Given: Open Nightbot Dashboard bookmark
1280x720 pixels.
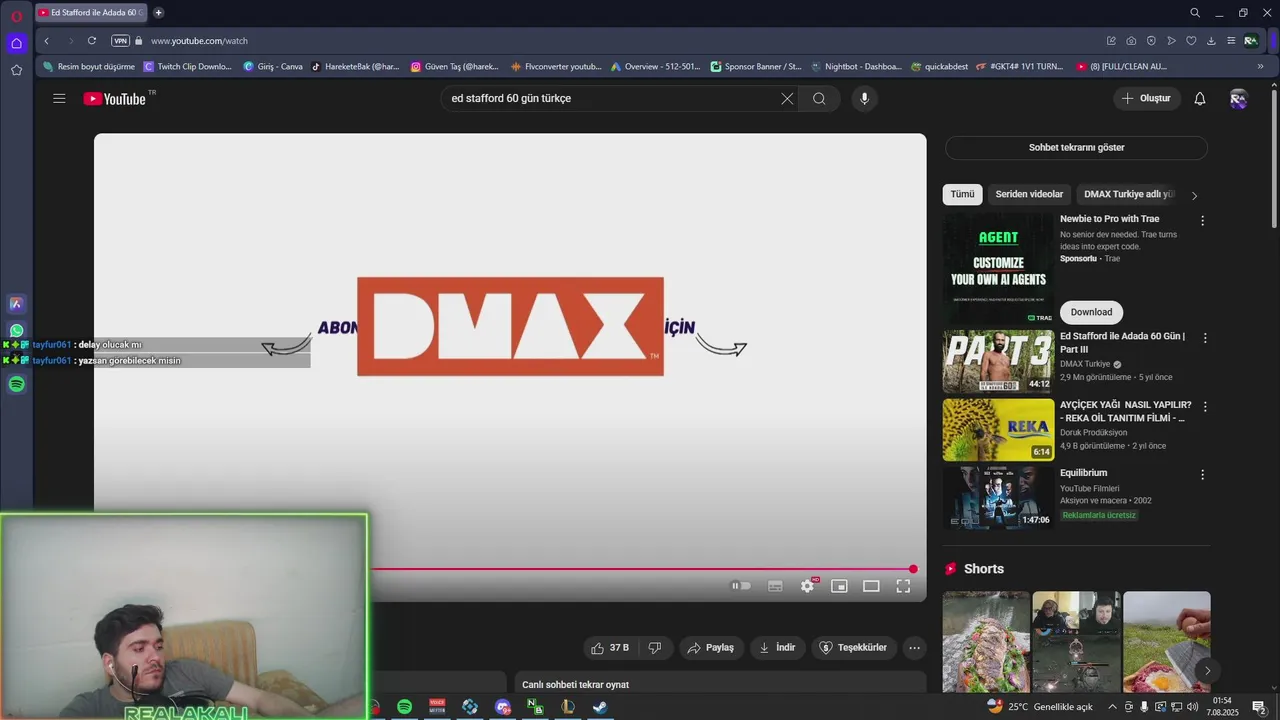Looking at the screenshot, I should point(855,67).
